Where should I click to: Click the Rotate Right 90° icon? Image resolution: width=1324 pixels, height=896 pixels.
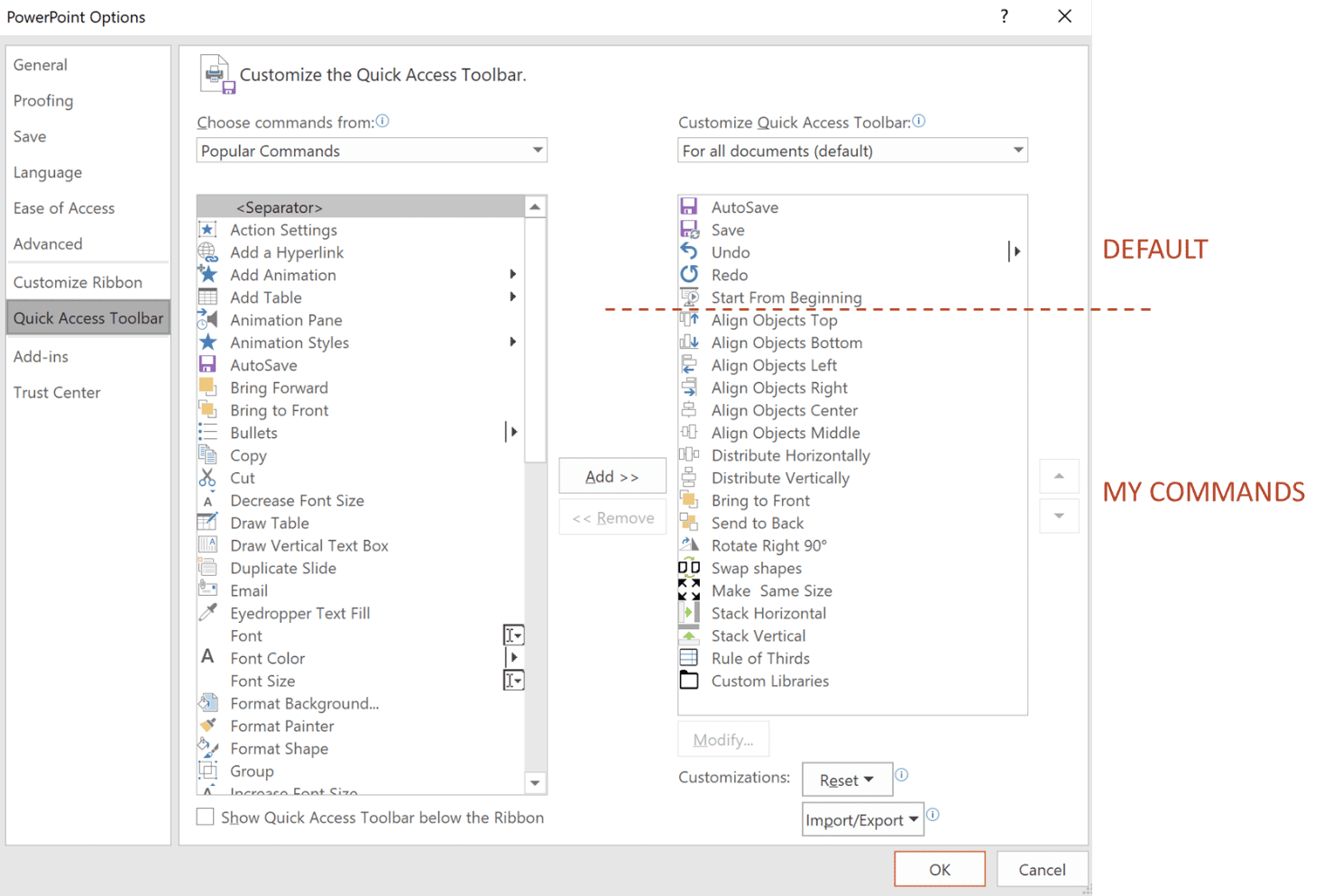(x=689, y=545)
